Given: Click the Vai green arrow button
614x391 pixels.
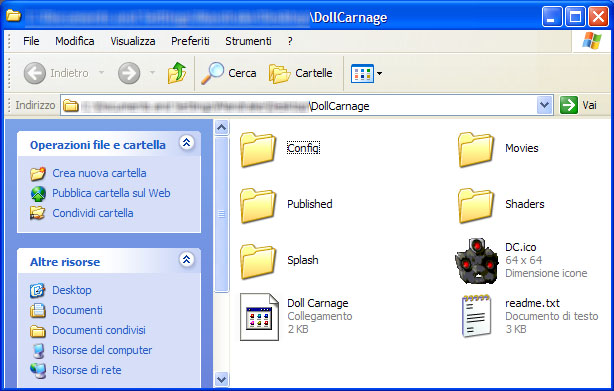Looking at the screenshot, I should [x=569, y=105].
